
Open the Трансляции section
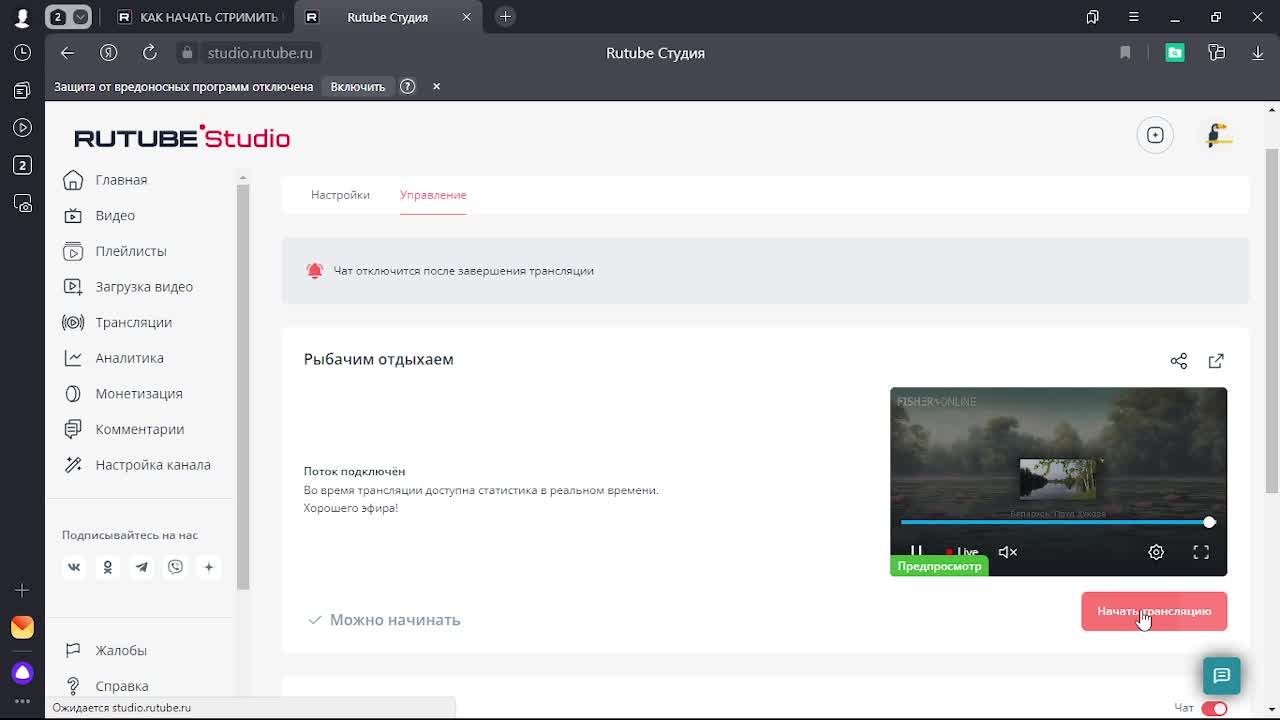[134, 322]
